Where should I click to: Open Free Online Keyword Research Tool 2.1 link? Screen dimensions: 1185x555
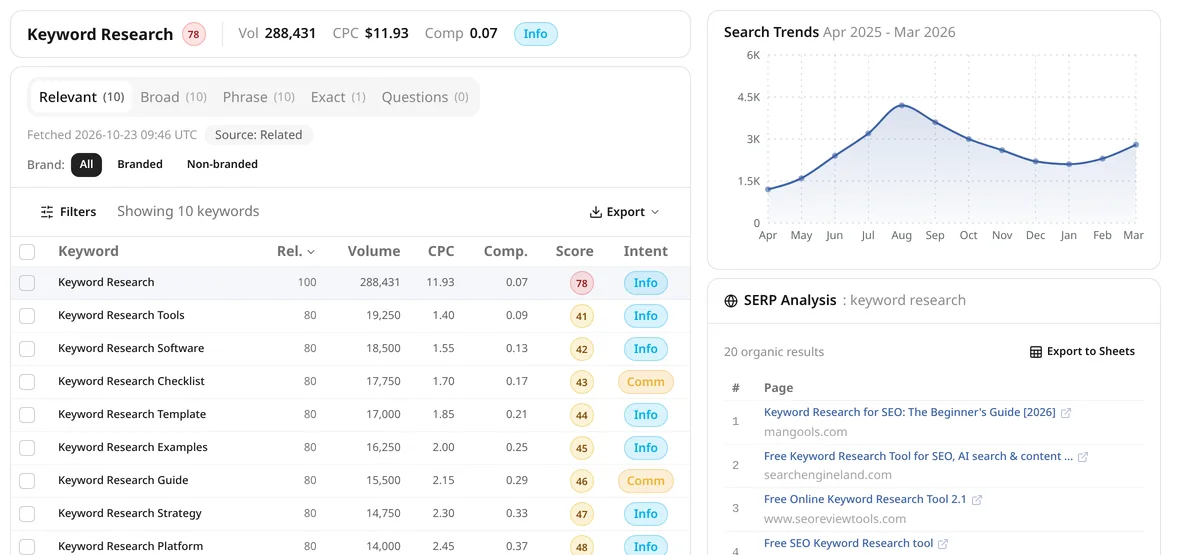click(x=865, y=500)
